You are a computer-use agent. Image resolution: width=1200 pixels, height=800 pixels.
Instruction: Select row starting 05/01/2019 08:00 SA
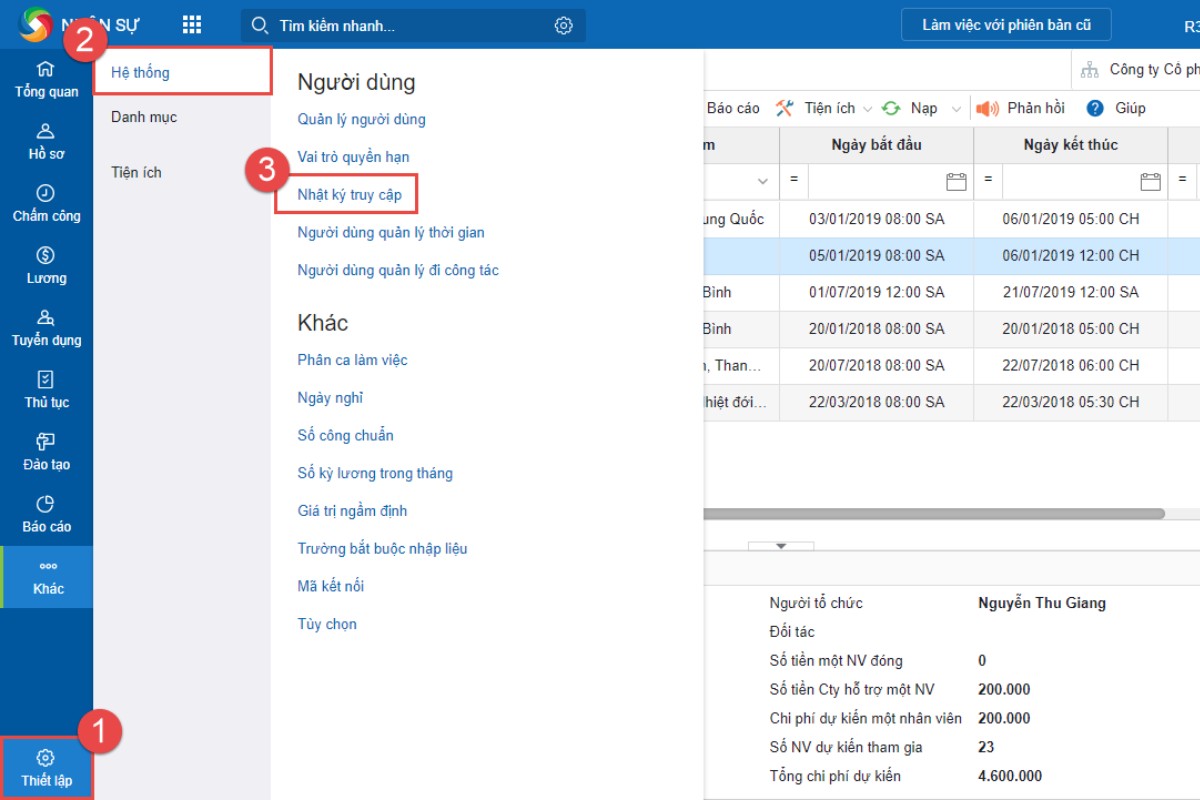952,256
